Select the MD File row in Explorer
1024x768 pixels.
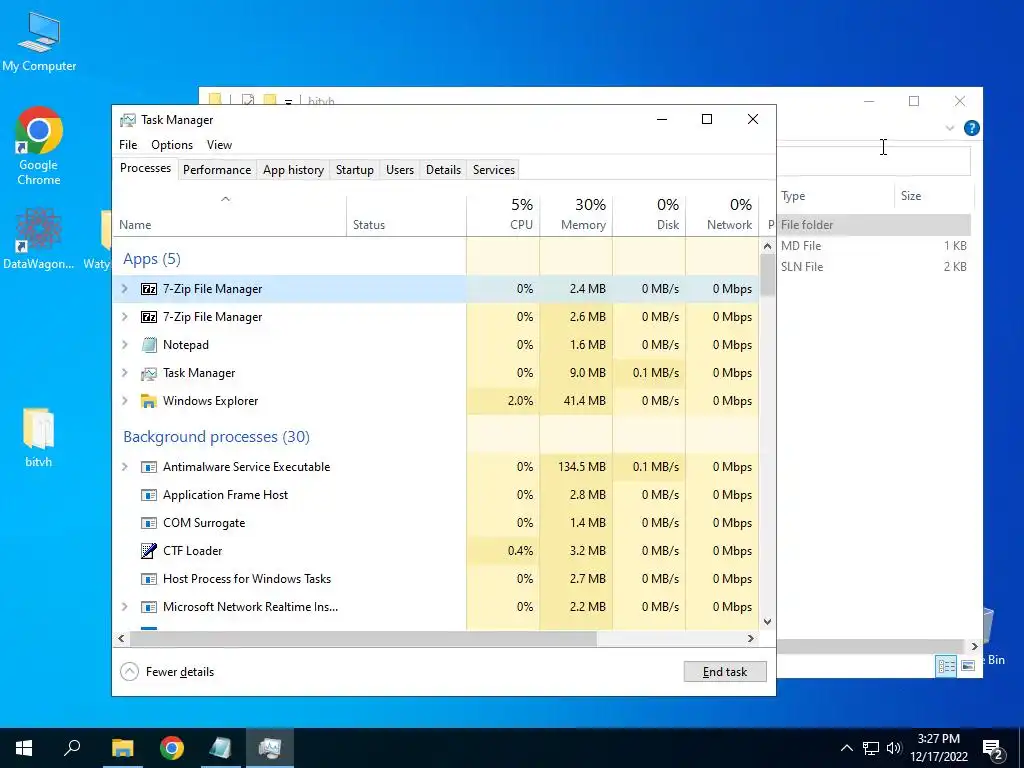[x=873, y=246]
